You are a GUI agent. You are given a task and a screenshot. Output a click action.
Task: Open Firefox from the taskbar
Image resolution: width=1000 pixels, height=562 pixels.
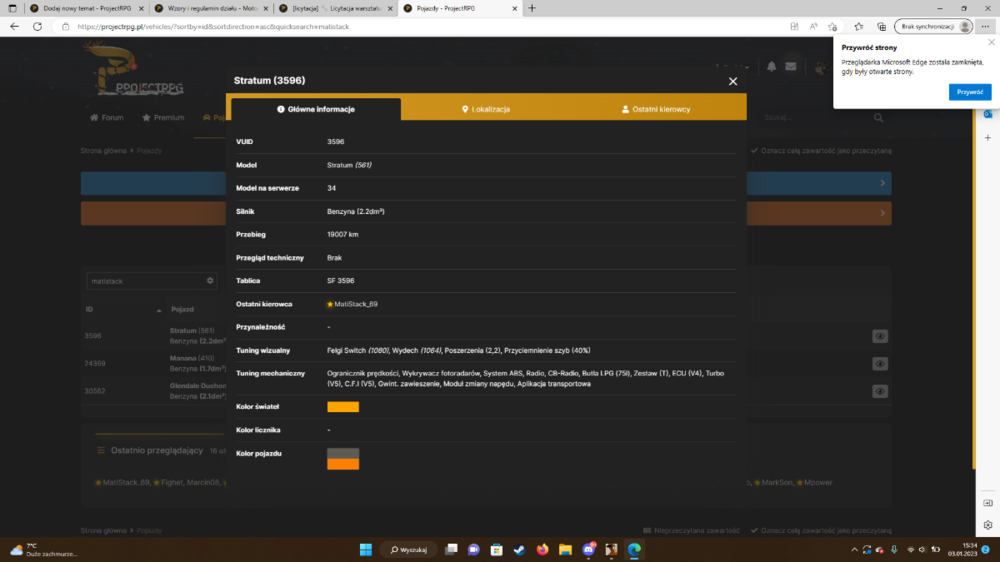tap(542, 549)
